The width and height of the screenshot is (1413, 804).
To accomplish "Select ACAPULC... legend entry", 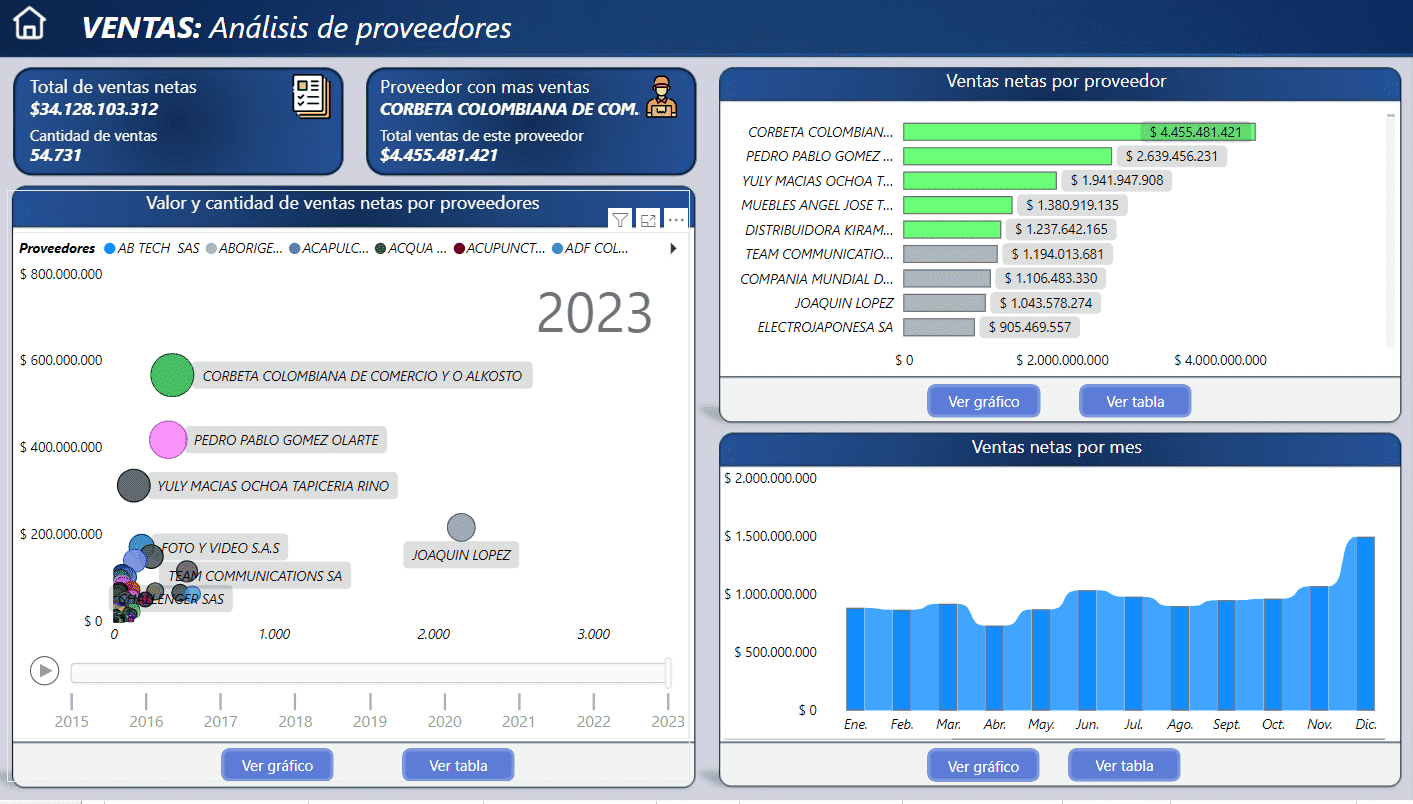I will coord(328,248).
